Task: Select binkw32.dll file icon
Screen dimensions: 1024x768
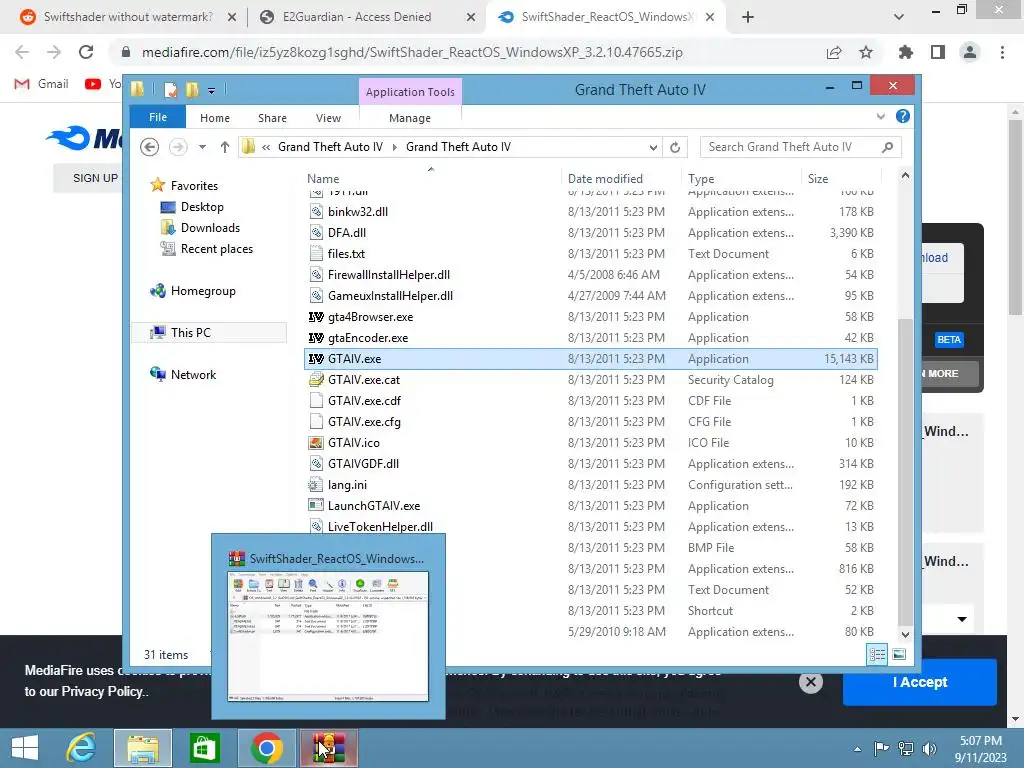Action: coord(316,212)
